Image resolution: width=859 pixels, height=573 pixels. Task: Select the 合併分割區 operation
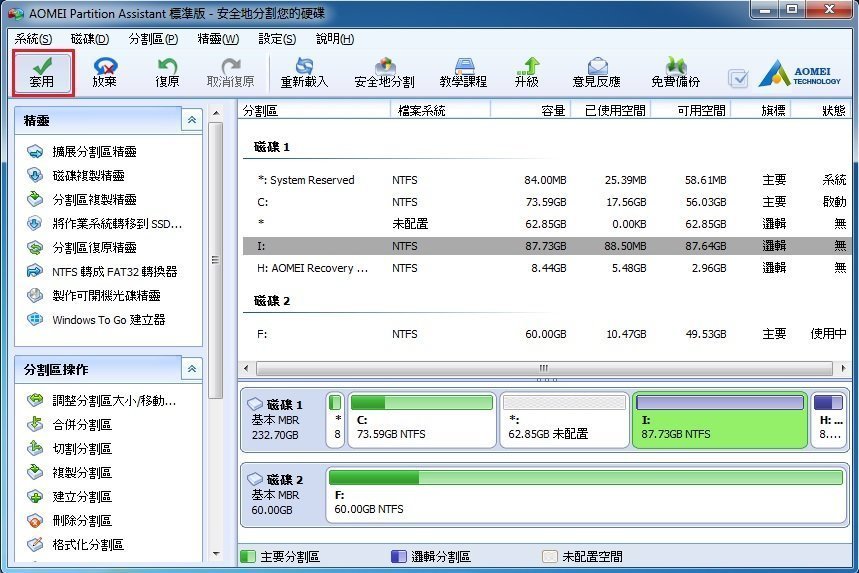point(69,425)
